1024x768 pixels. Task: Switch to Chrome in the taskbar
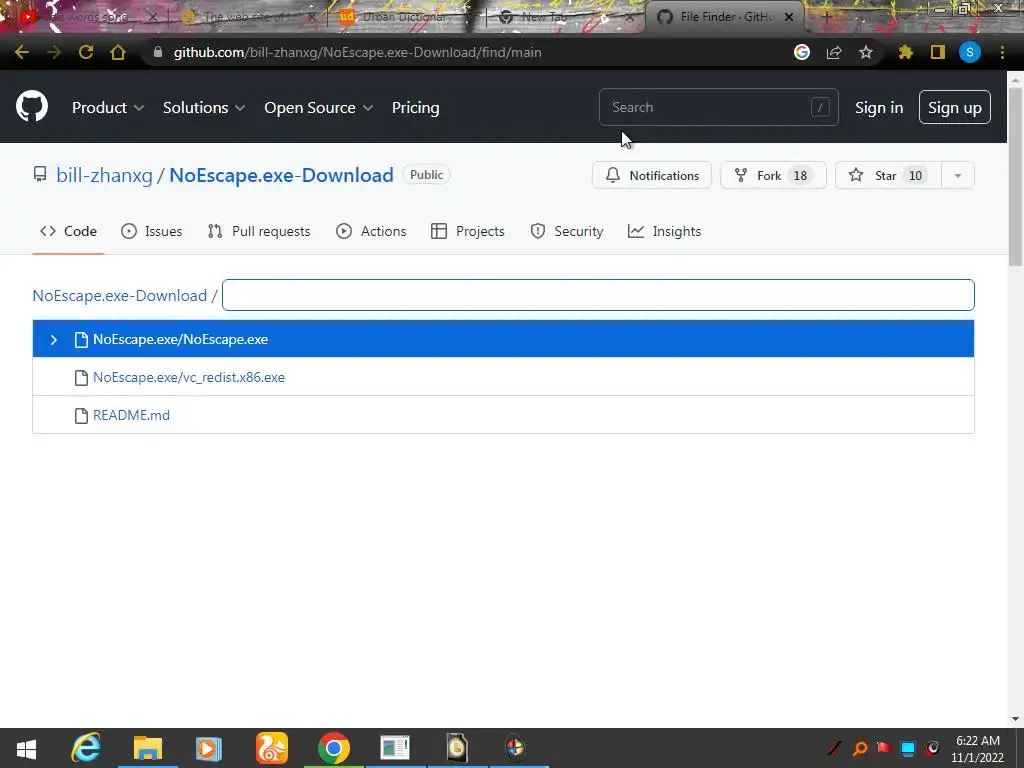pyautogui.click(x=334, y=748)
